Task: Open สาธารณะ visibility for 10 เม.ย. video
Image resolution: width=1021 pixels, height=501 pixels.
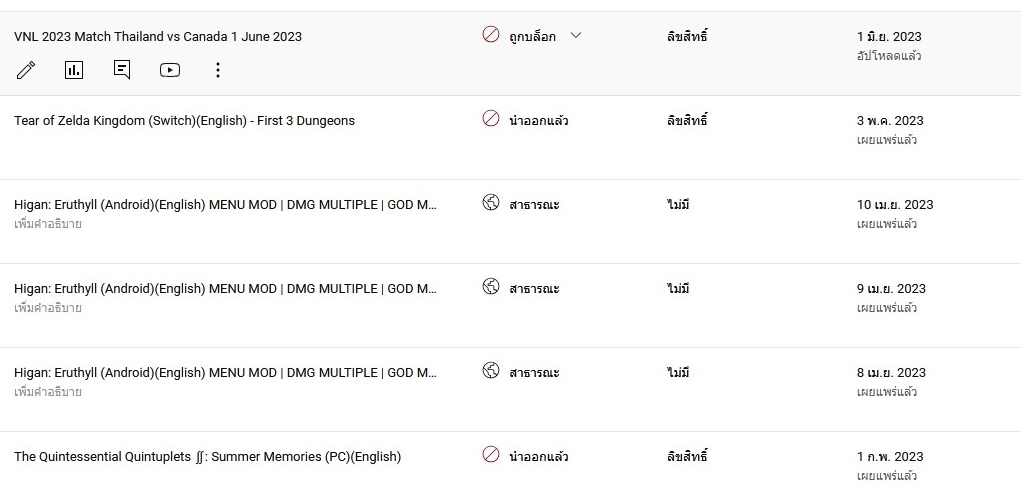Action: [x=534, y=205]
